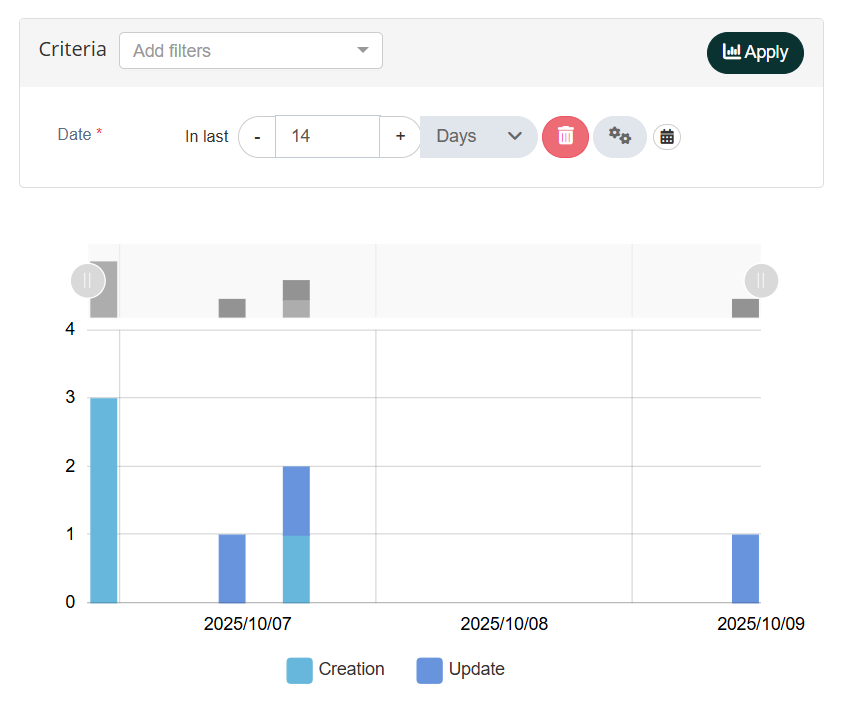This screenshot has width=848, height=723.
Task: Click the number field showing 14
Action: [327, 137]
